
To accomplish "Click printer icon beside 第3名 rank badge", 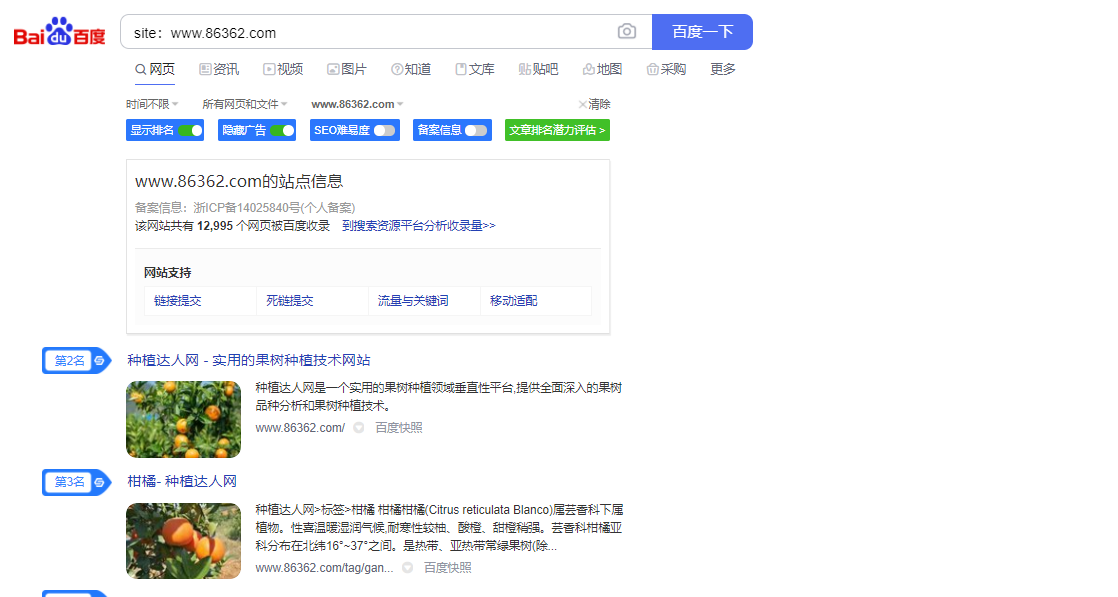I will pyautogui.click(x=99, y=483).
